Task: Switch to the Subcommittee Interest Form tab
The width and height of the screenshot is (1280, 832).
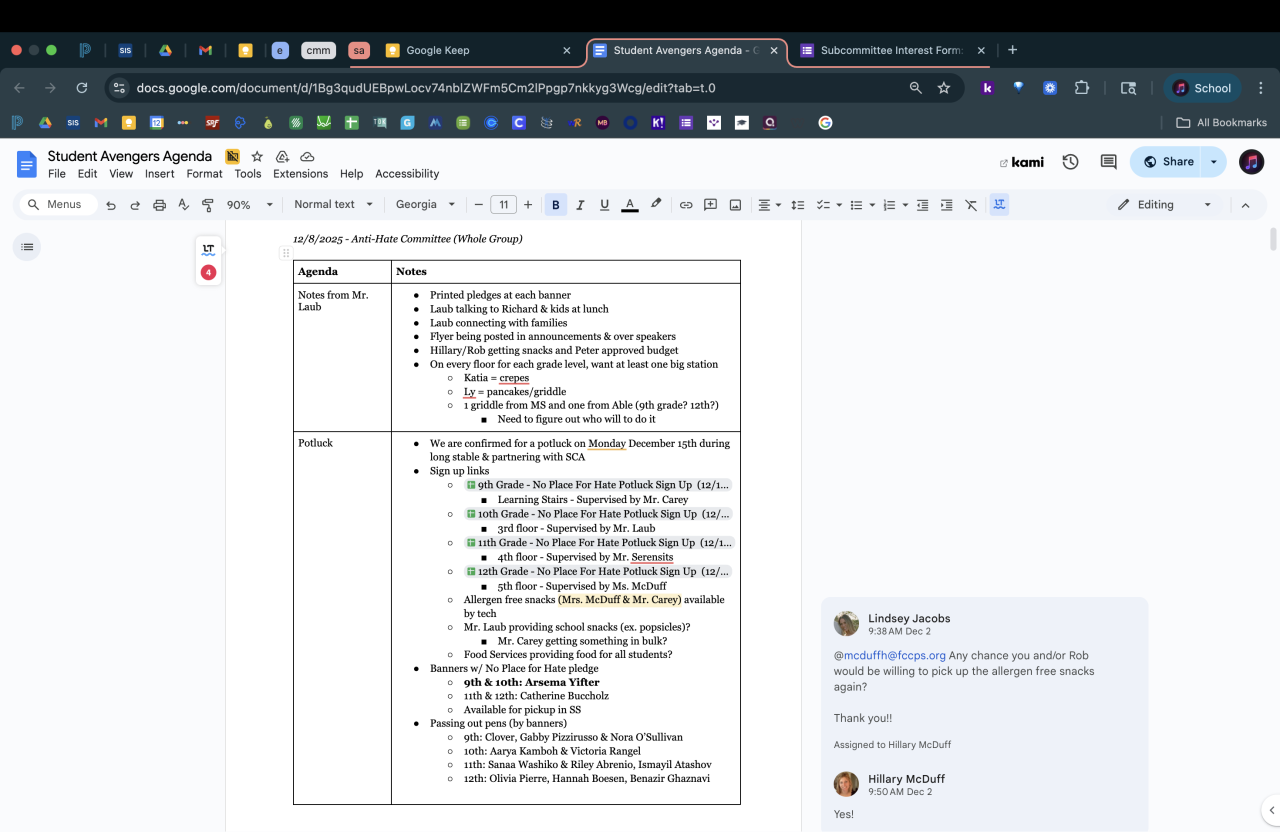Action: point(894,50)
